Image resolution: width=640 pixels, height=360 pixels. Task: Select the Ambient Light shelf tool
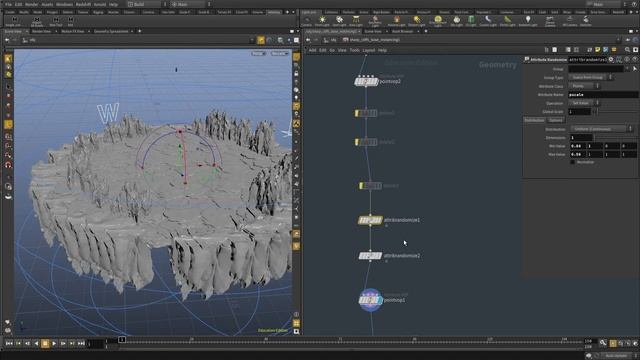coord(528,21)
